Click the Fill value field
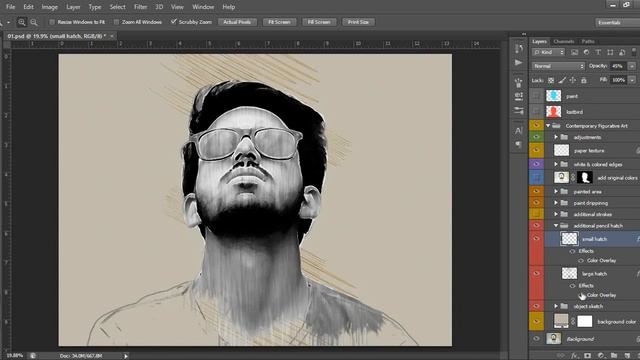640x360 pixels. [x=618, y=80]
